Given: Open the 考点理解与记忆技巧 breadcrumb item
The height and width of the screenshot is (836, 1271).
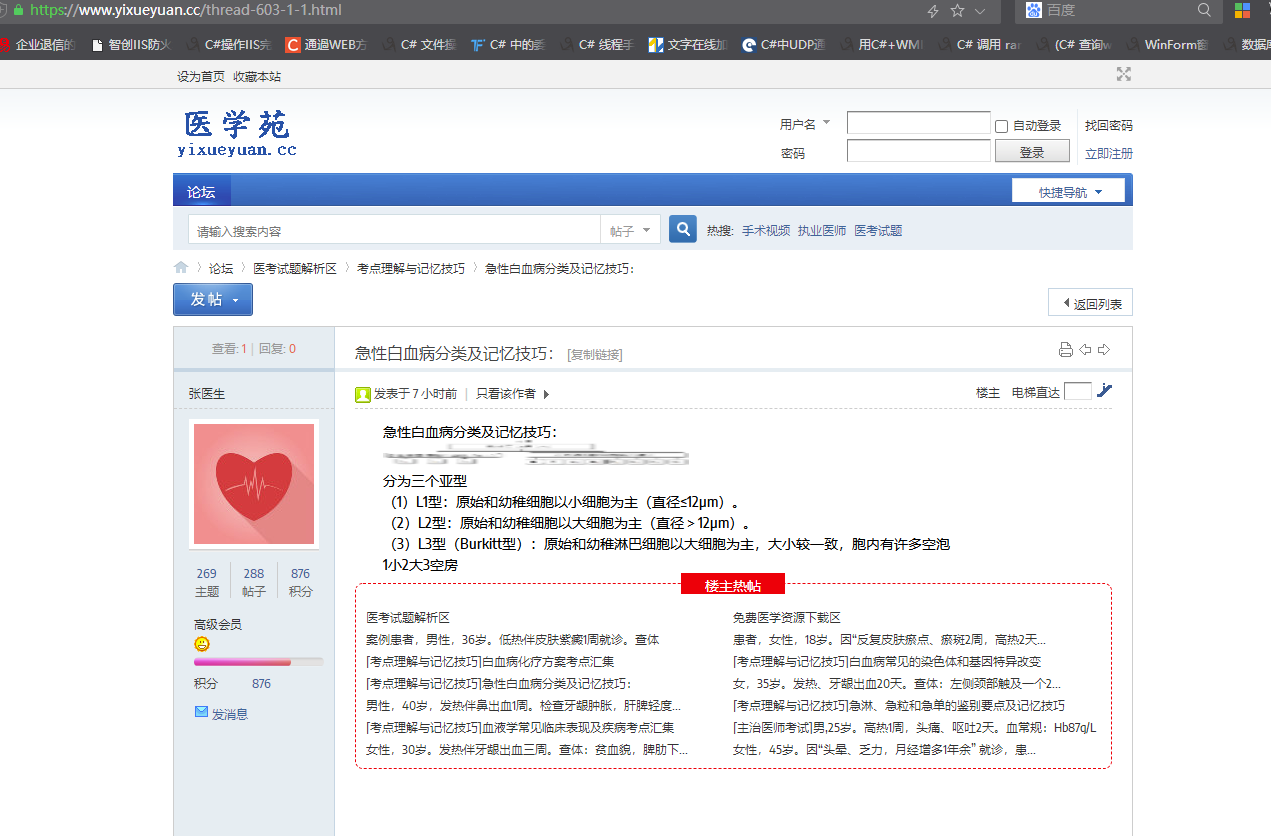Looking at the screenshot, I should coord(411,269).
